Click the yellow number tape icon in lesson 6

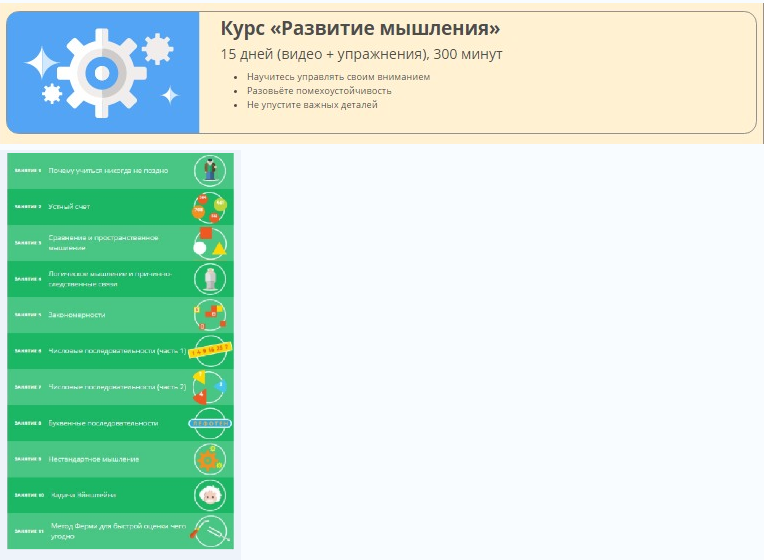(x=209, y=351)
